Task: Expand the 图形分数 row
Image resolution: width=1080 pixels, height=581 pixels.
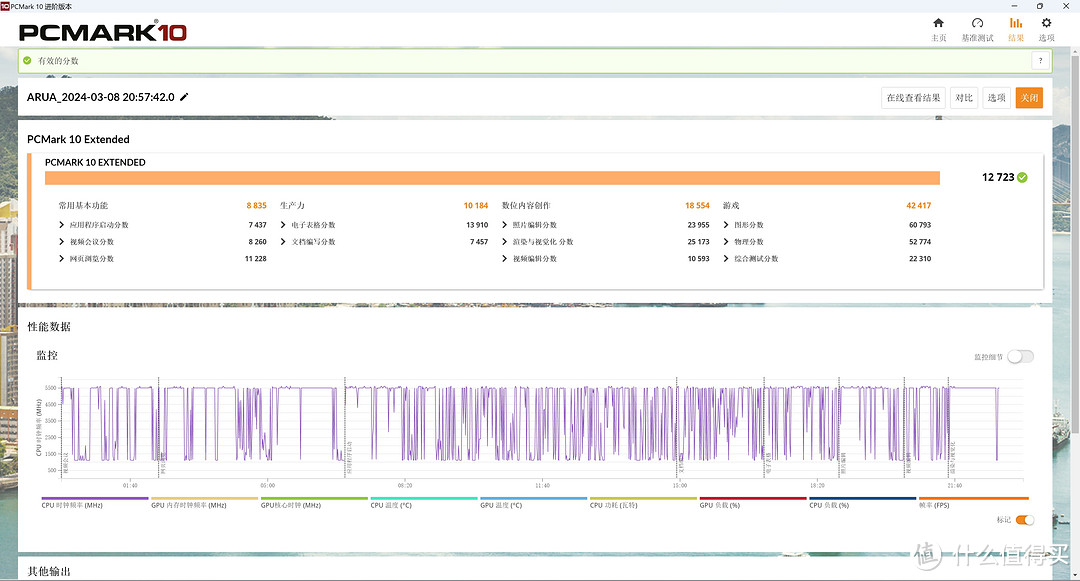Action: coord(726,225)
